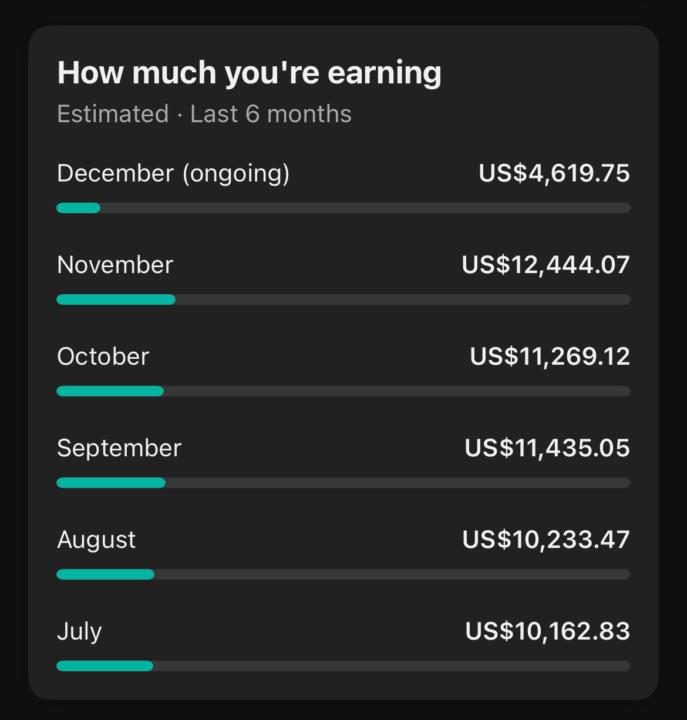Click the "How much you're earning" heading

249,73
